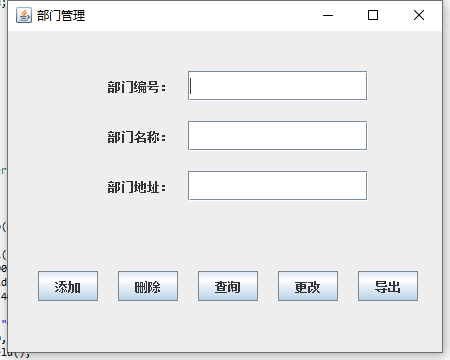This screenshot has height=360, width=450.
Task: Click the 删除 button
Action: [x=148, y=286]
